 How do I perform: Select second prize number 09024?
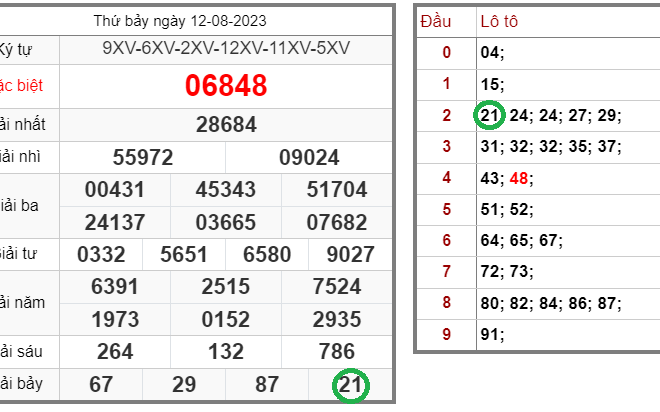point(309,157)
